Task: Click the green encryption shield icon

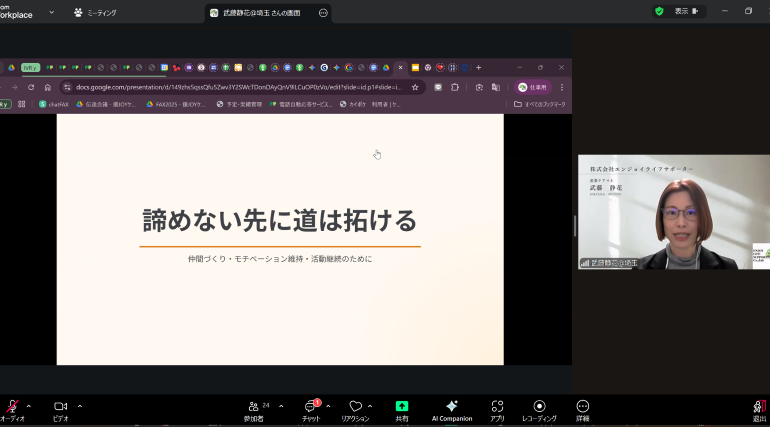Action: (659, 11)
